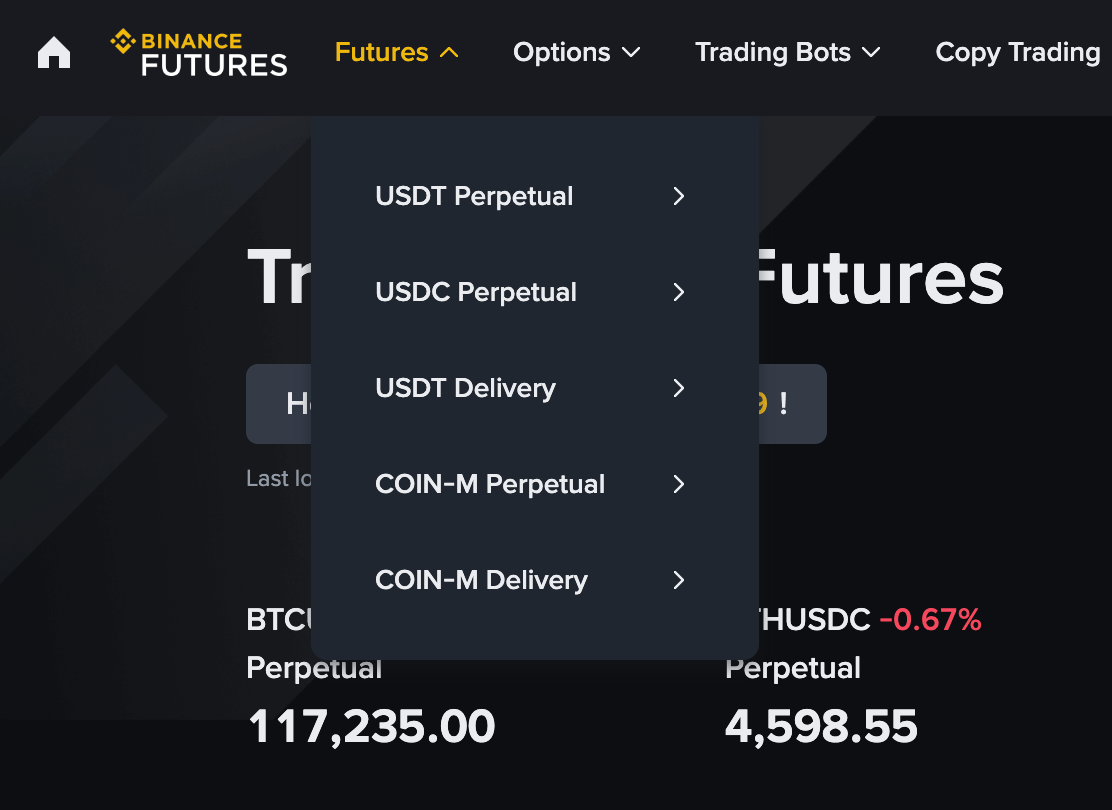The width and height of the screenshot is (1112, 810).
Task: Click the Futures chevron-up icon
Action: pyautogui.click(x=449, y=52)
